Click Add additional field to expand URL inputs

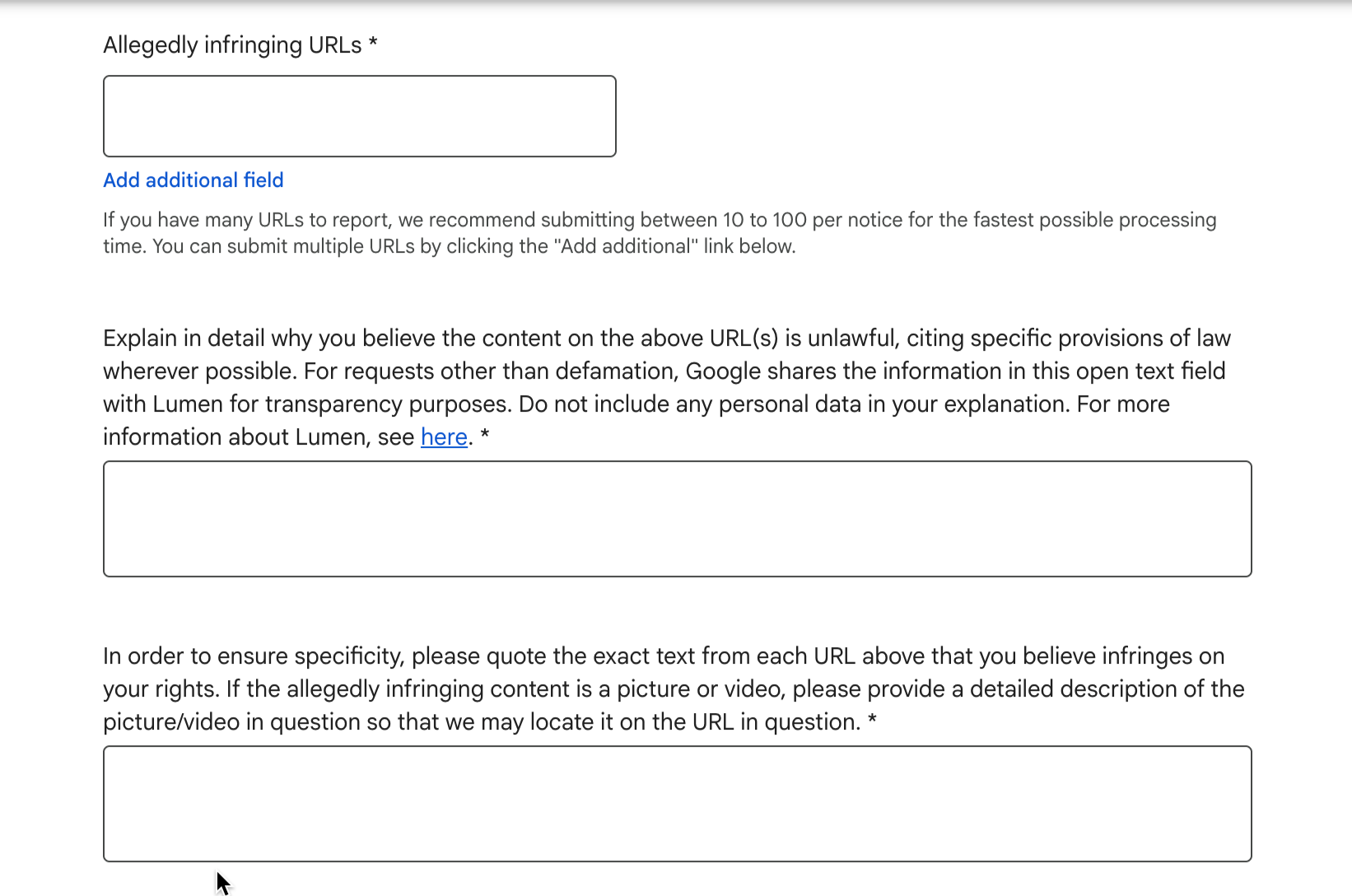pyautogui.click(x=193, y=180)
